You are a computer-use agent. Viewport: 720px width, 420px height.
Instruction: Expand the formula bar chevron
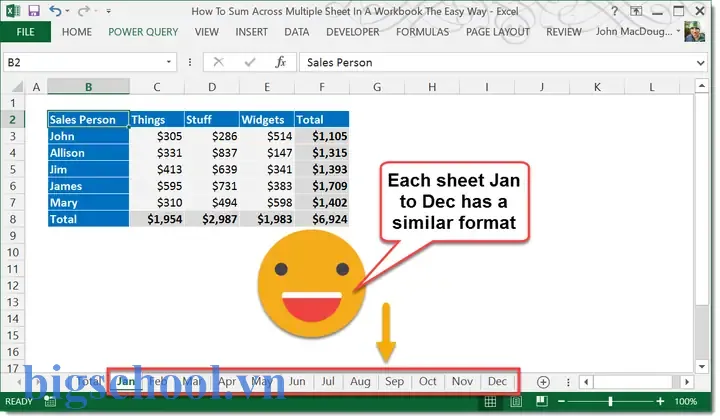701,62
